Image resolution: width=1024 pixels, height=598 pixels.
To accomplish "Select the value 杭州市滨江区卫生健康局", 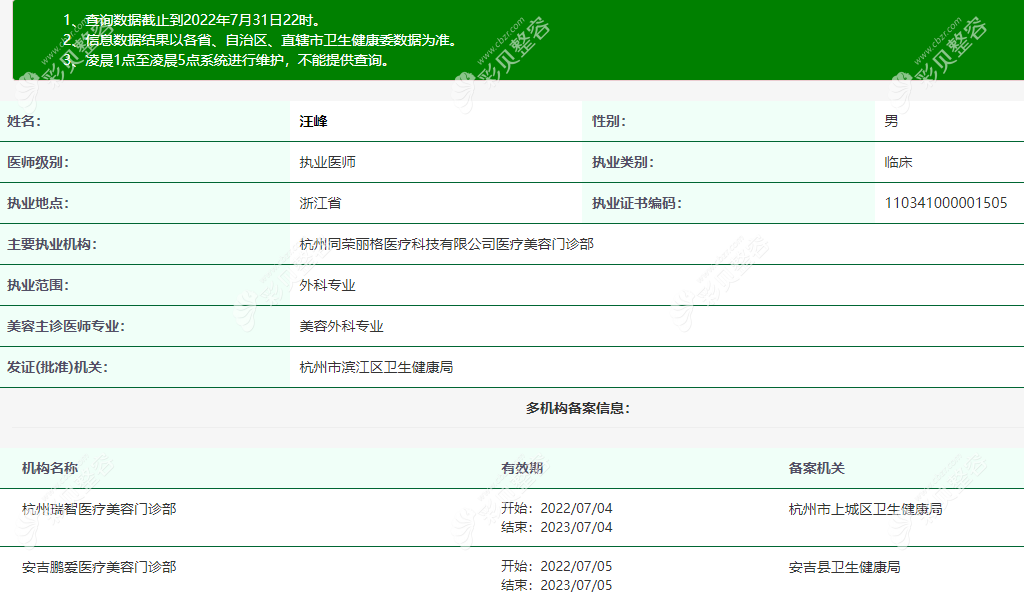I will [376, 368].
